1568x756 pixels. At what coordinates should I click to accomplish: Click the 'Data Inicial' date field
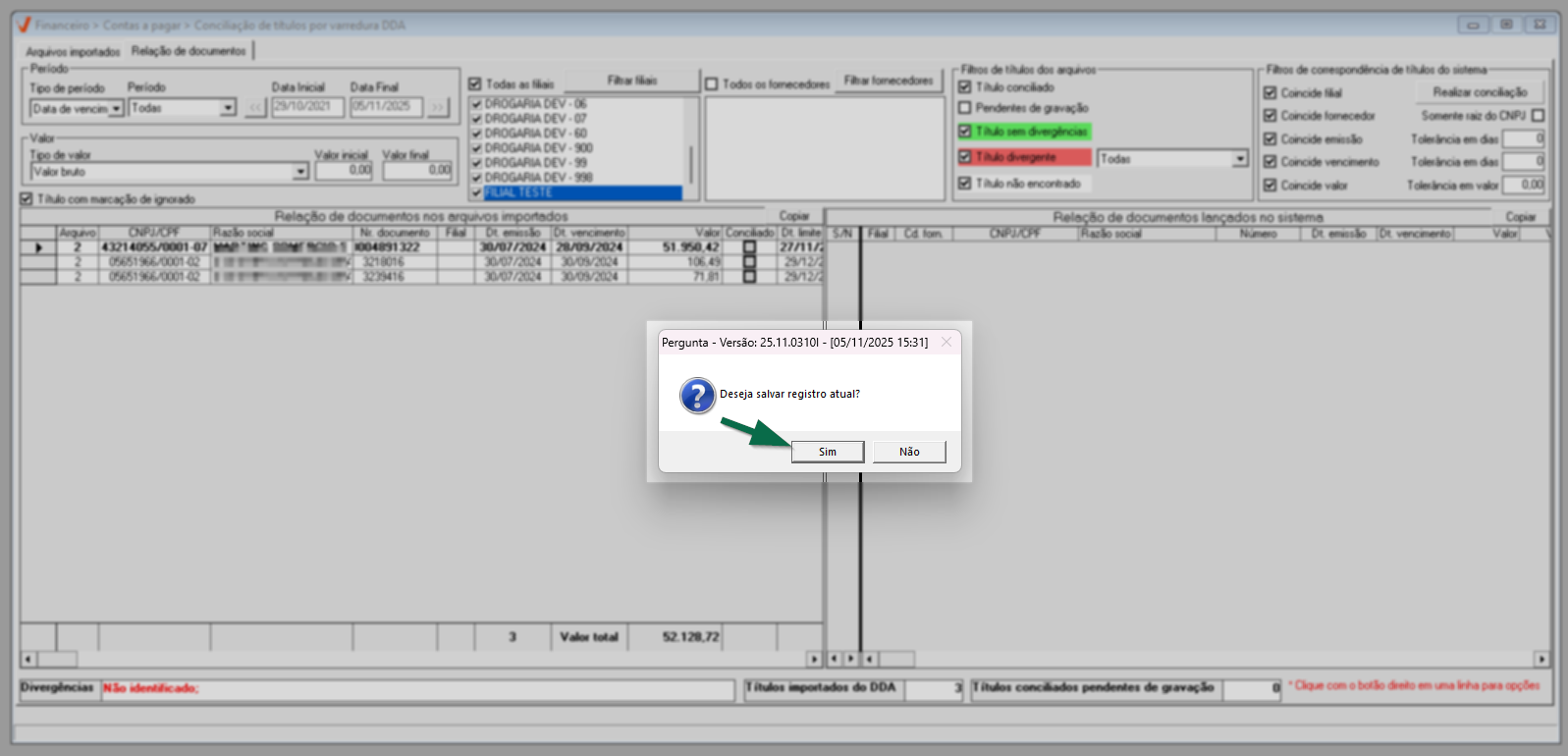point(307,107)
